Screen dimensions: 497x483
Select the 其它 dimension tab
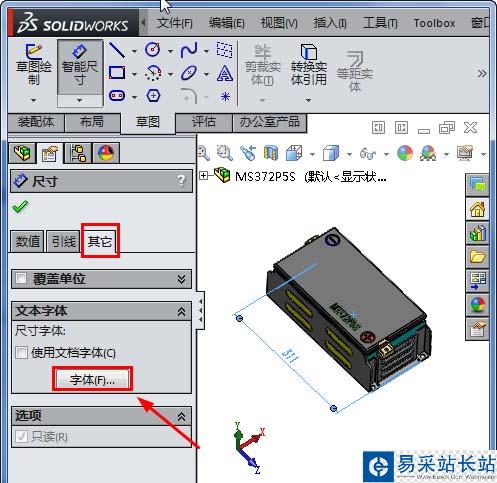pyautogui.click(x=100, y=241)
